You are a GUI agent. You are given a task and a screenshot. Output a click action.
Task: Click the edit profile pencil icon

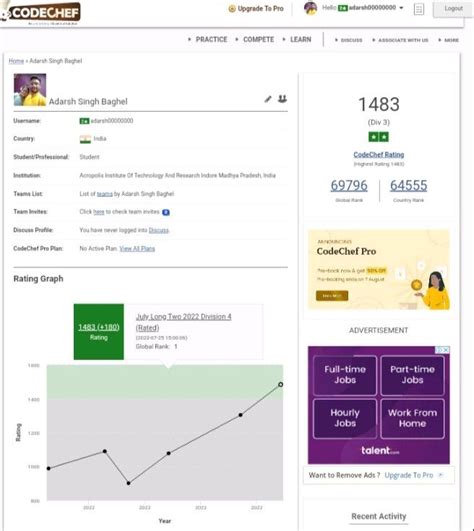click(268, 99)
